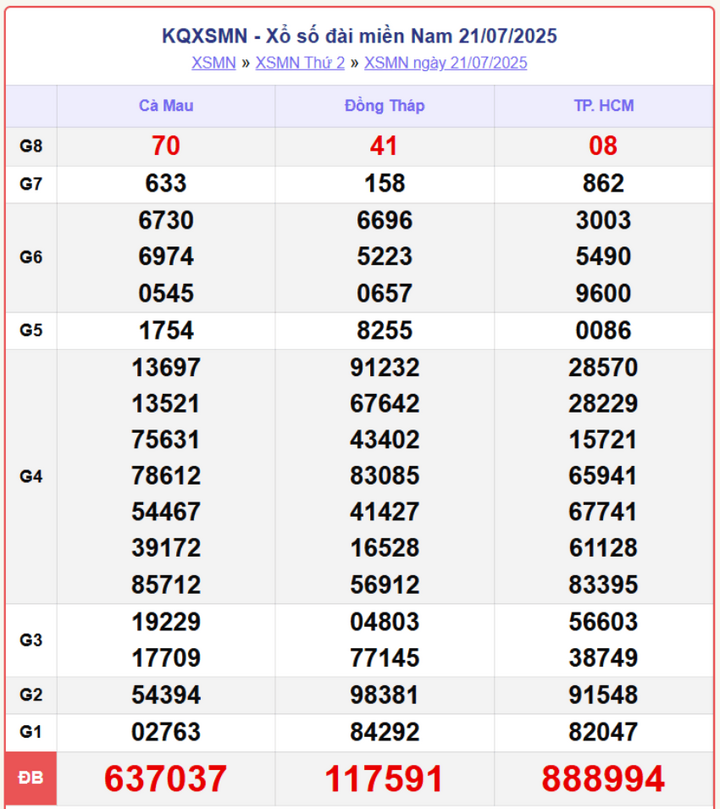Click the G3 number 17709
This screenshot has width=720, height=809.
click(x=166, y=658)
